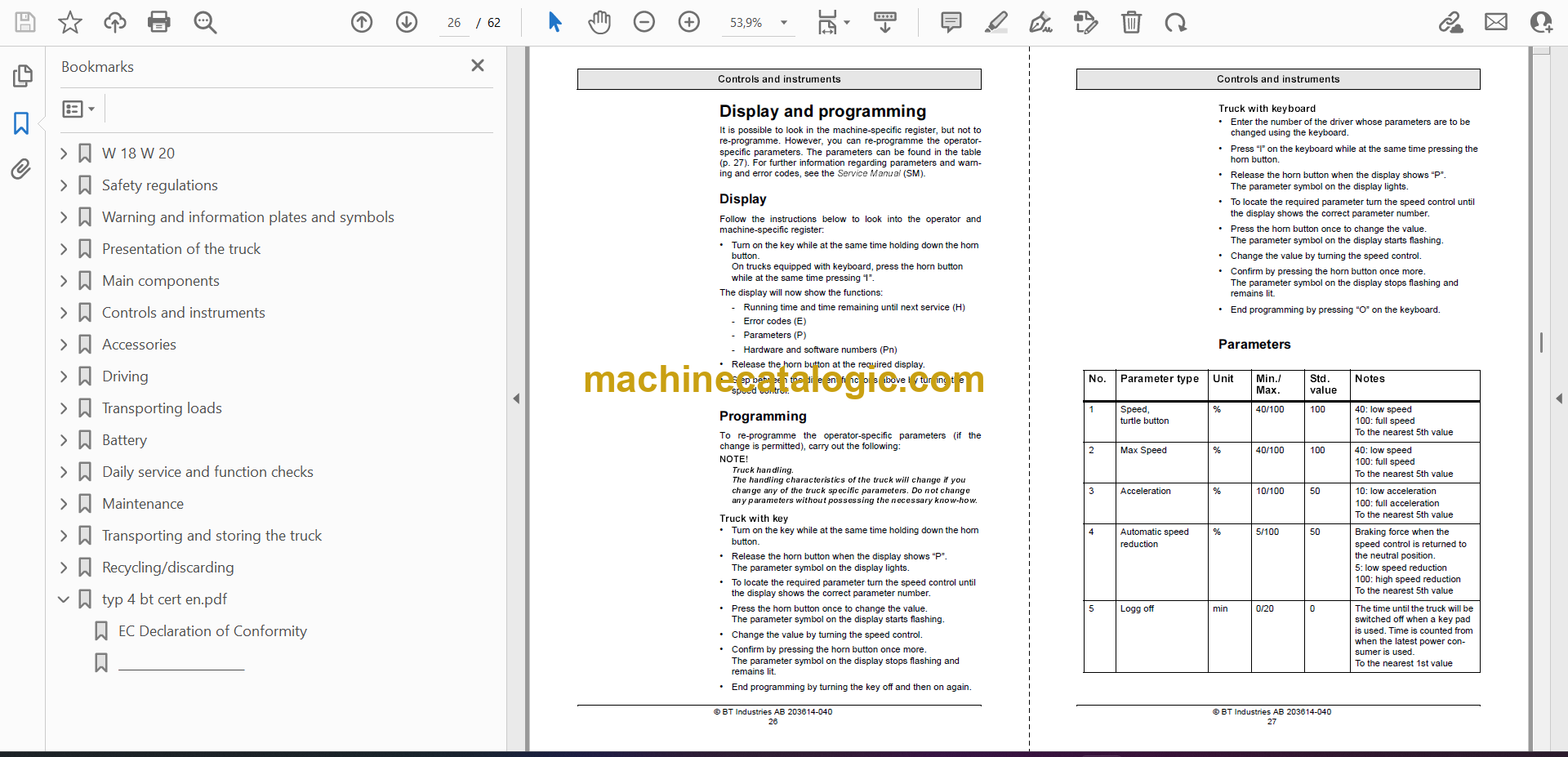
Task: Add file to starred favorites
Action: click(70, 22)
